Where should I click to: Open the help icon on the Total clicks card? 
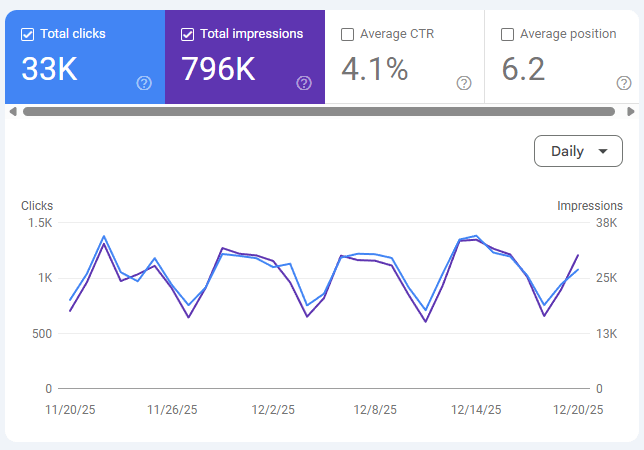[144, 83]
